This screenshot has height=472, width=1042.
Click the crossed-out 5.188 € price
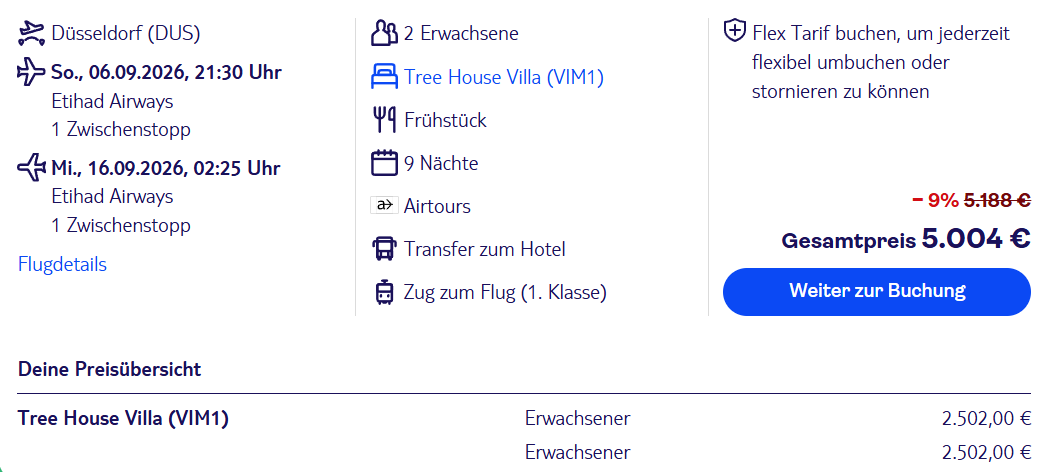tap(996, 200)
